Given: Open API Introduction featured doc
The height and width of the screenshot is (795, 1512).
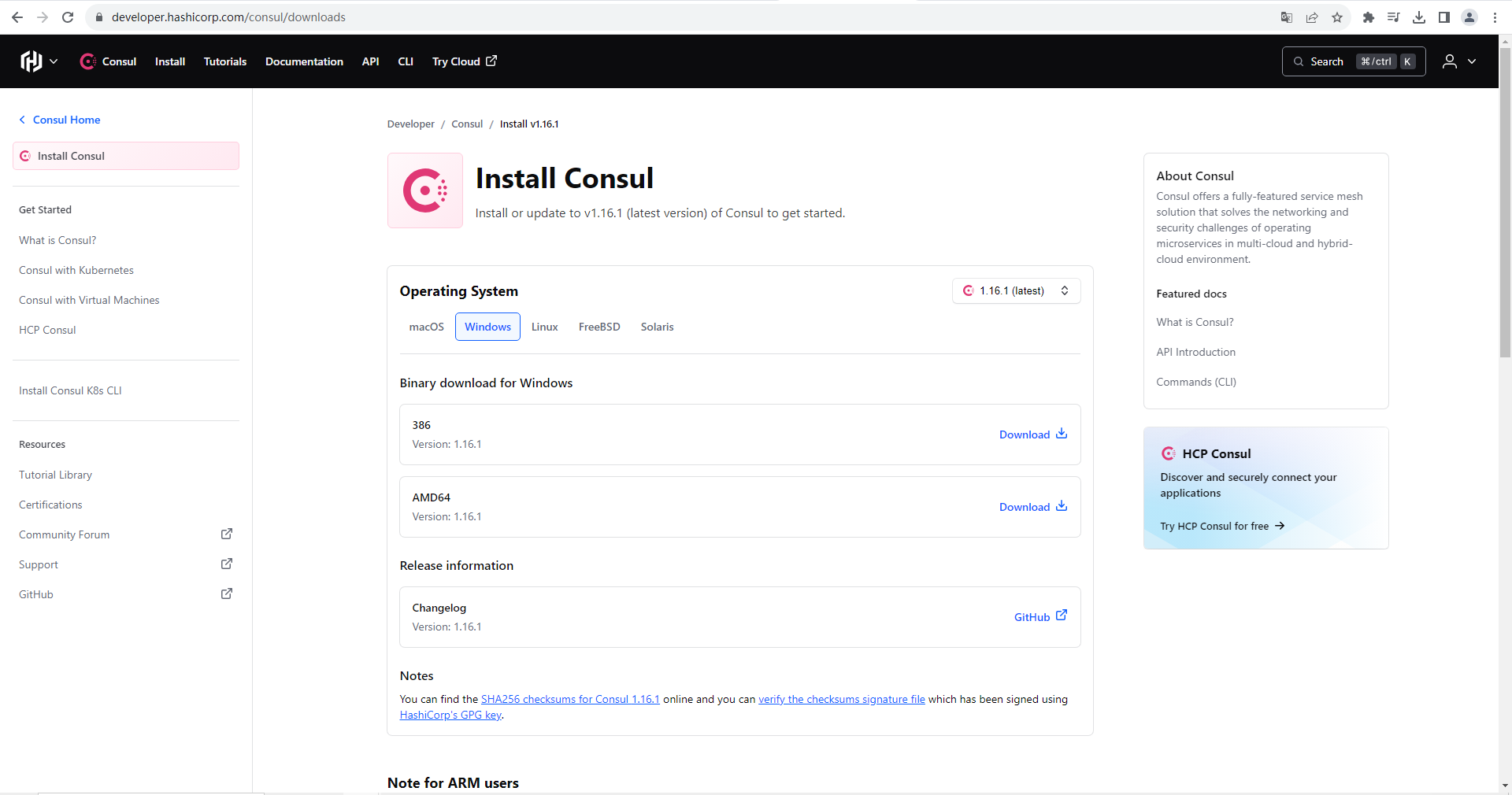Looking at the screenshot, I should point(1195,352).
